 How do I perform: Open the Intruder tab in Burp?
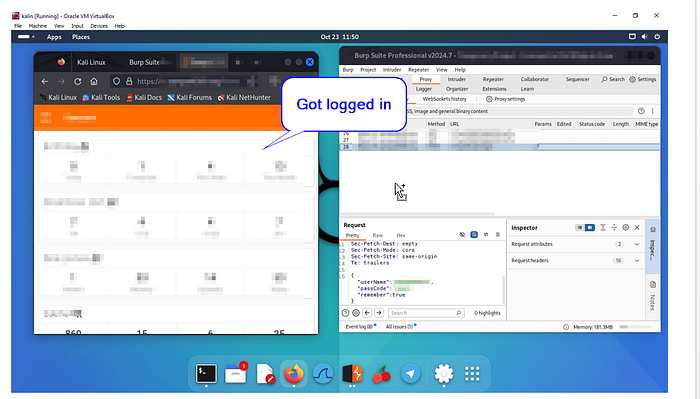pyautogui.click(x=457, y=79)
